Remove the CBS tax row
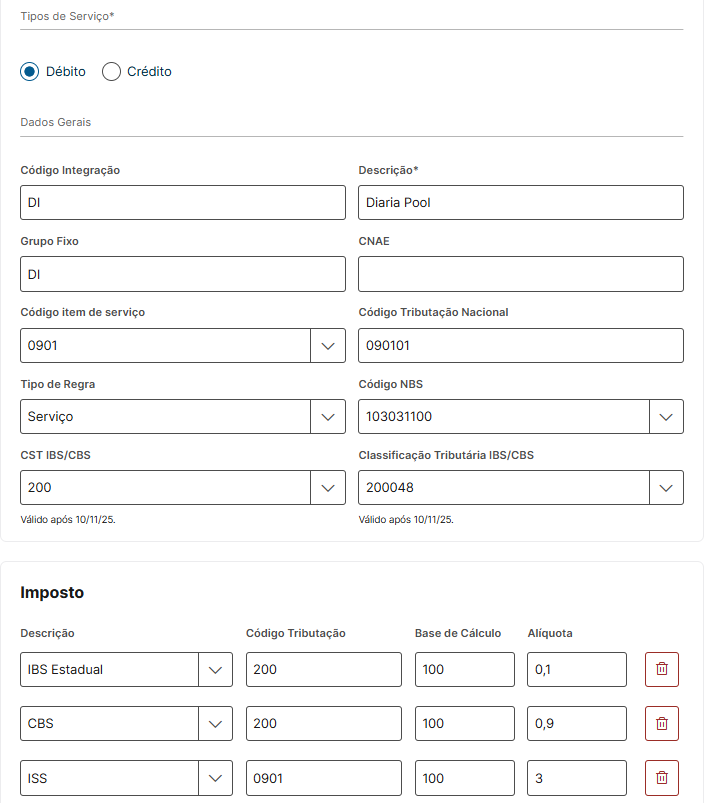The image size is (706, 803). (661, 723)
